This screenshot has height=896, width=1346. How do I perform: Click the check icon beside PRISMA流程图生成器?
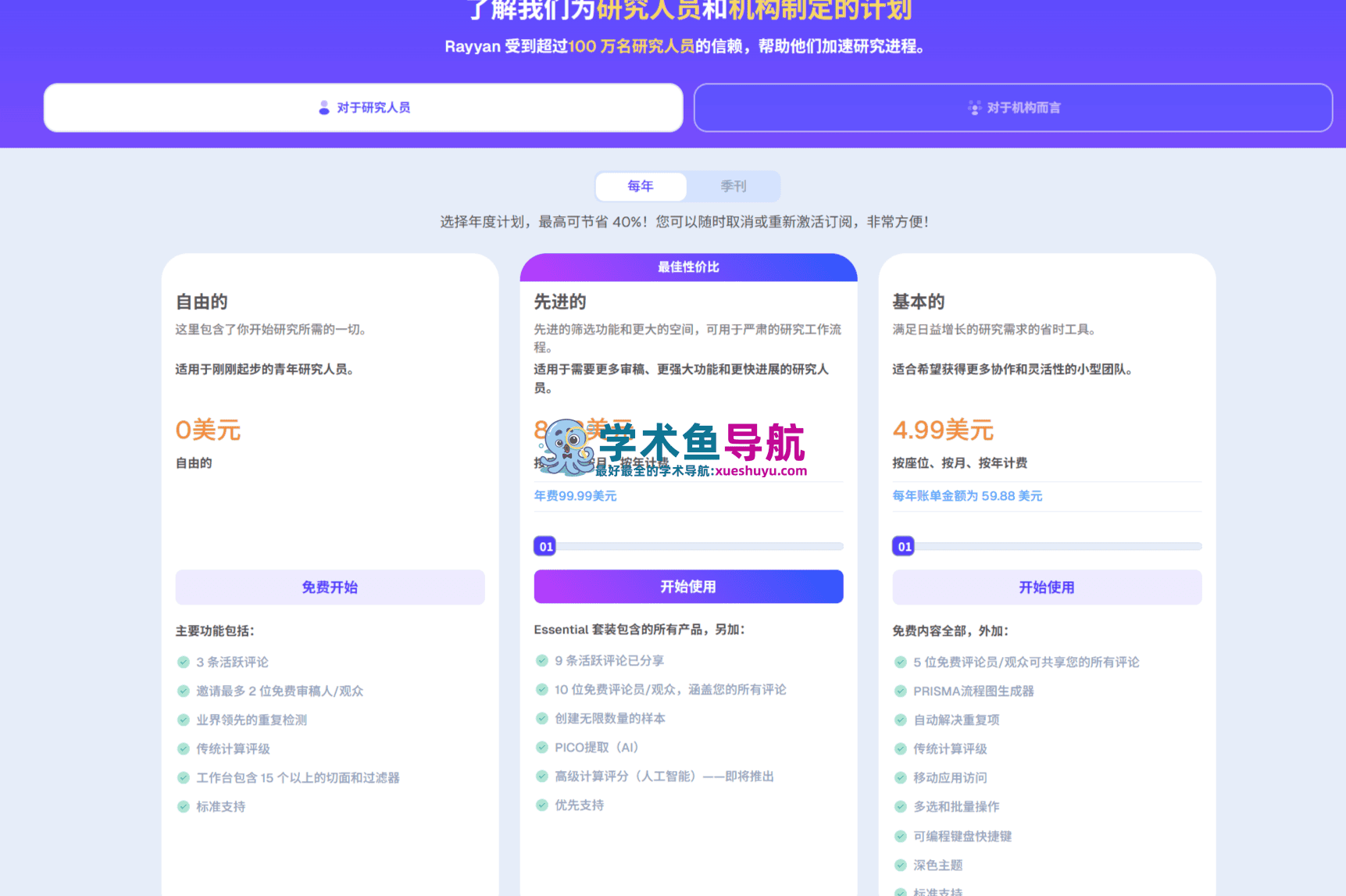(x=901, y=691)
